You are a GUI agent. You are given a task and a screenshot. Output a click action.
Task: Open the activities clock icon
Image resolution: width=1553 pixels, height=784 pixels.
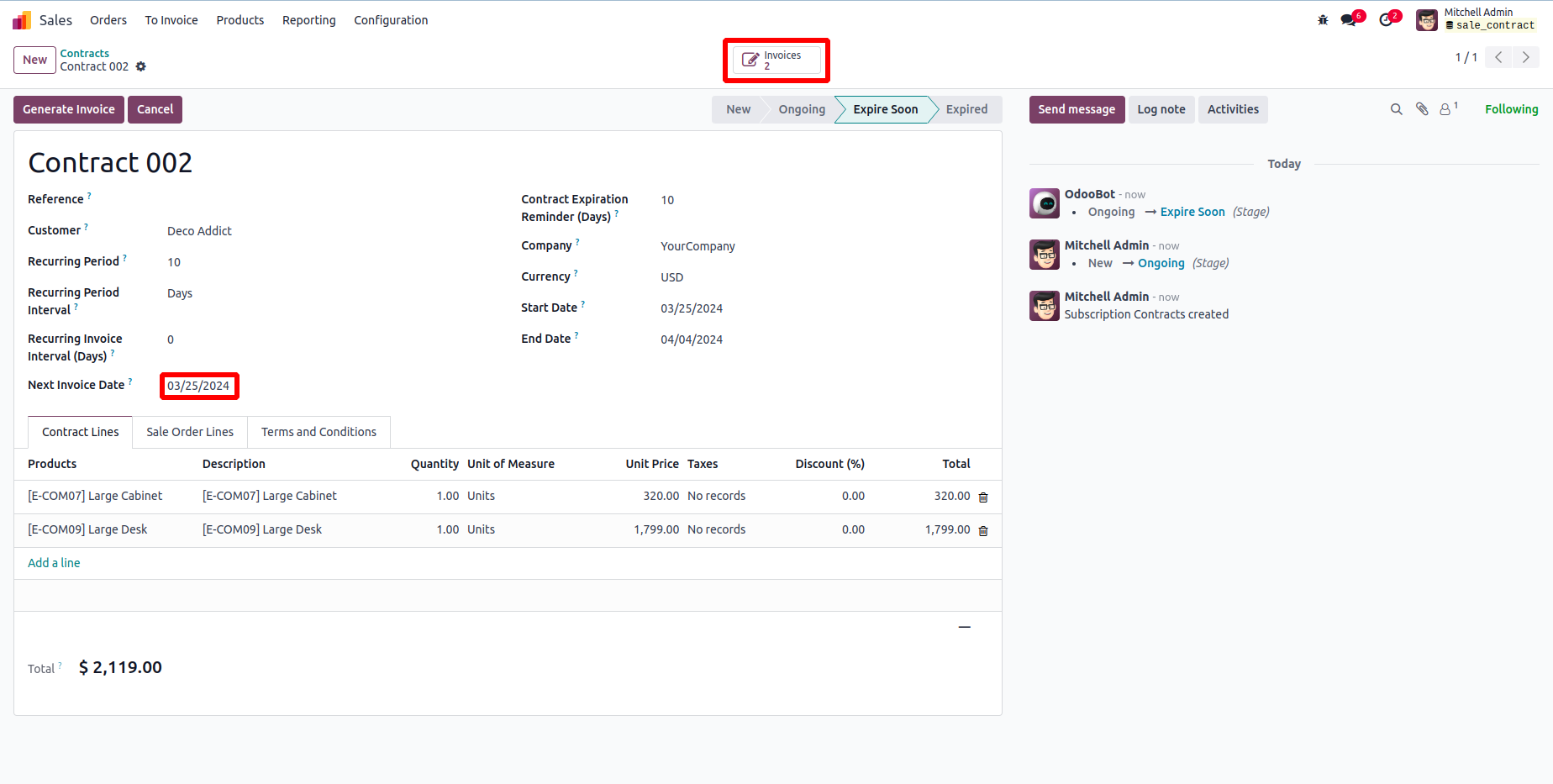tap(1386, 20)
